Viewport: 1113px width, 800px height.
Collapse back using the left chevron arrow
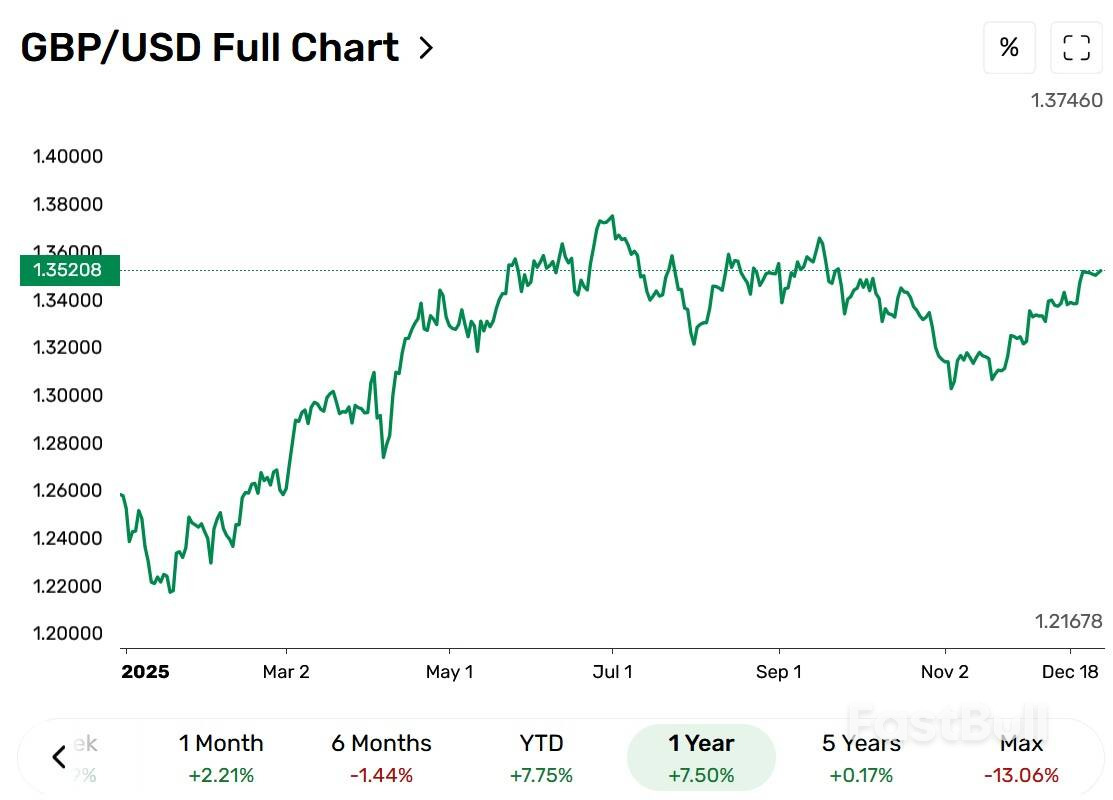click(x=58, y=757)
